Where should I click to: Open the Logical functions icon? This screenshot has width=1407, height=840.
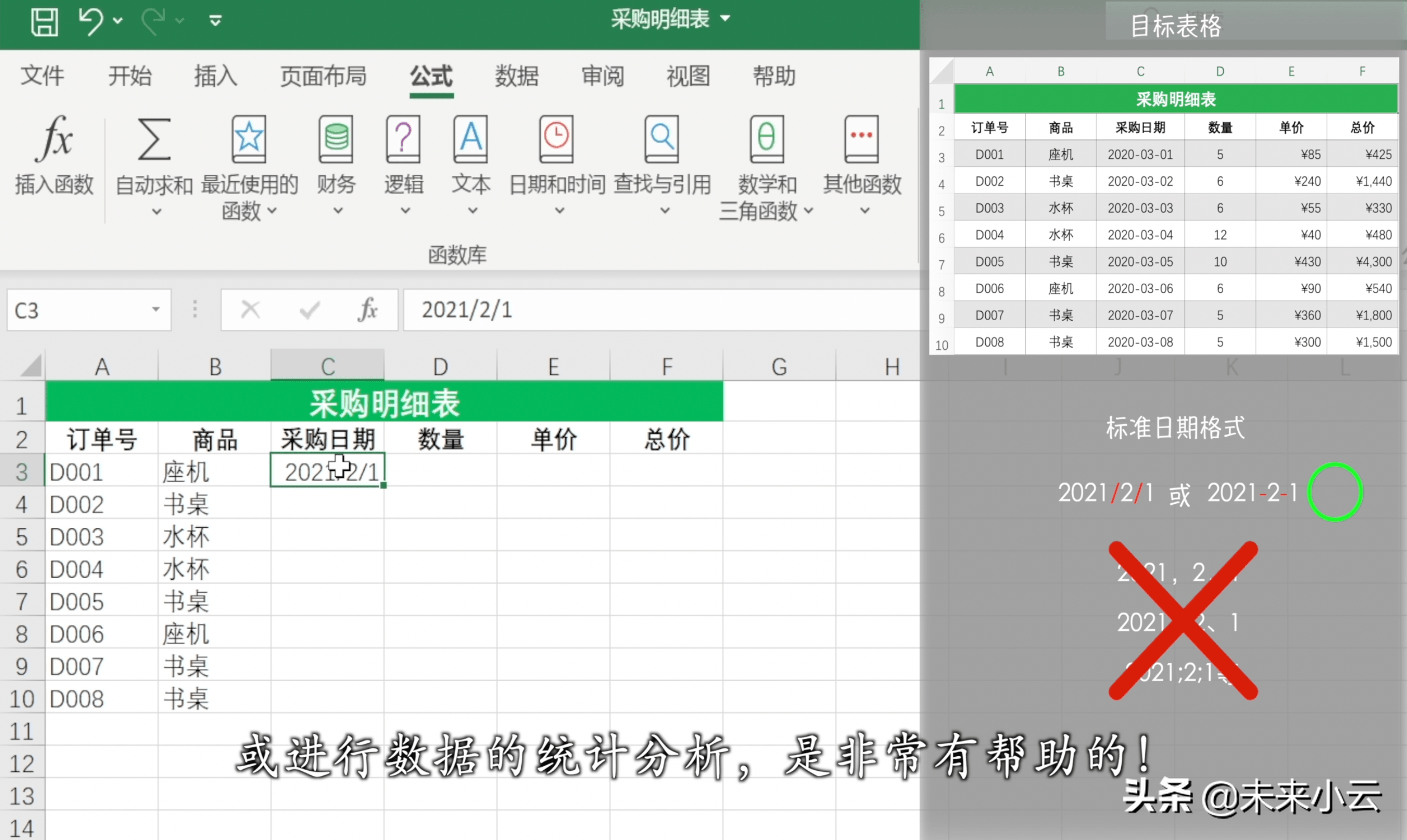click(x=403, y=139)
